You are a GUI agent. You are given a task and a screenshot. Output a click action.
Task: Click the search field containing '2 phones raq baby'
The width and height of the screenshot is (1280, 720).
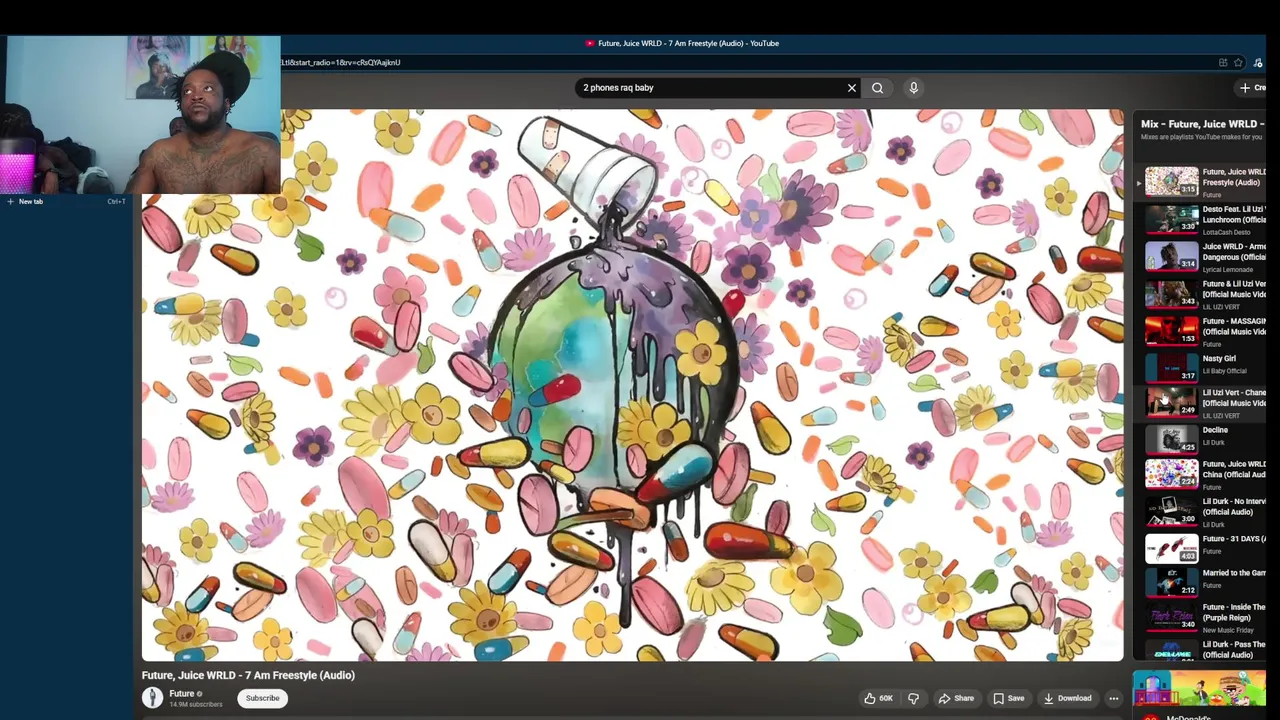(x=711, y=88)
